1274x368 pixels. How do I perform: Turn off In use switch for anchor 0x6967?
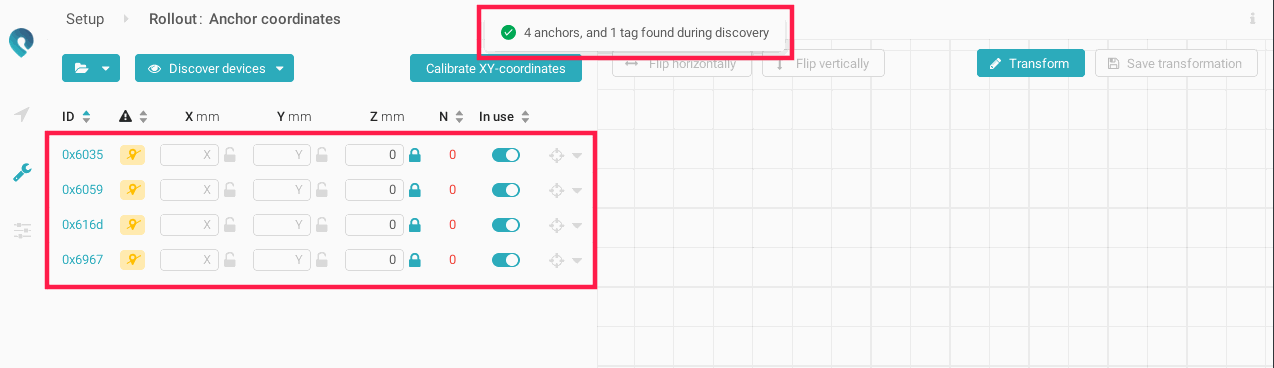(506, 260)
